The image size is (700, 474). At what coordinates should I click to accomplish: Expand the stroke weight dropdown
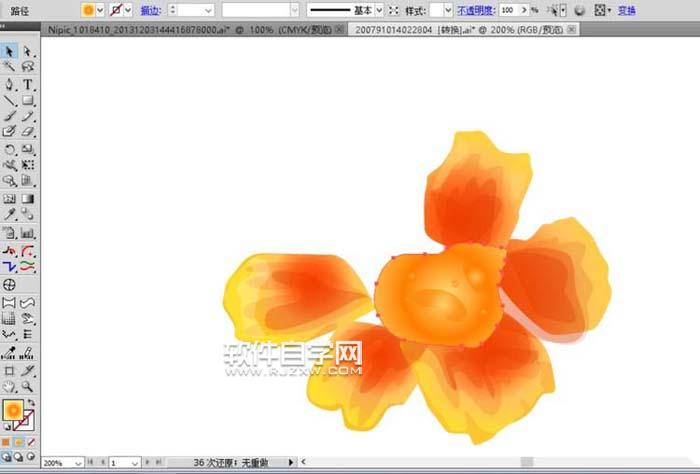coord(209,10)
